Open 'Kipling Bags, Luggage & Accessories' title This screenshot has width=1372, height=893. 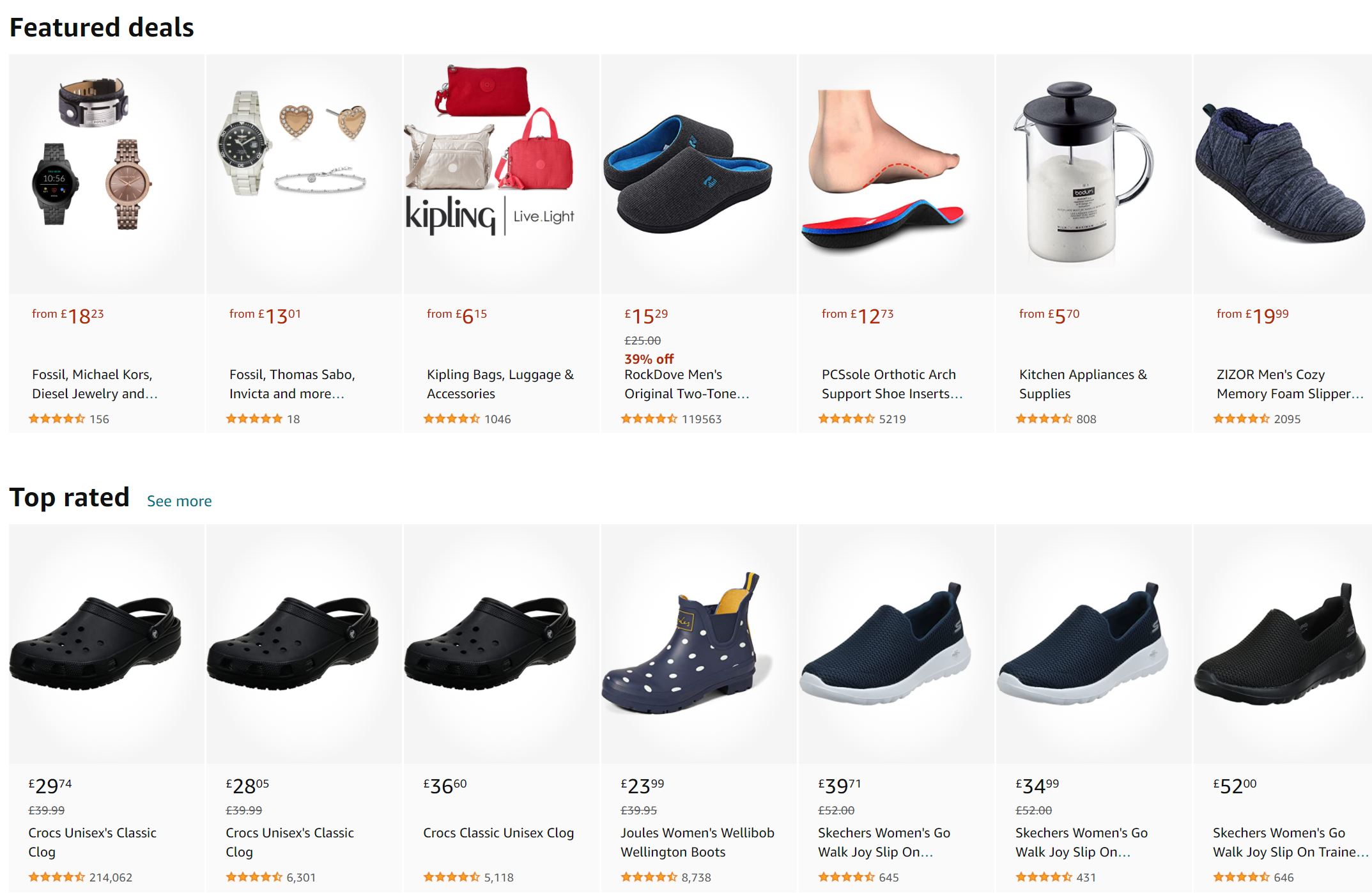click(x=500, y=384)
